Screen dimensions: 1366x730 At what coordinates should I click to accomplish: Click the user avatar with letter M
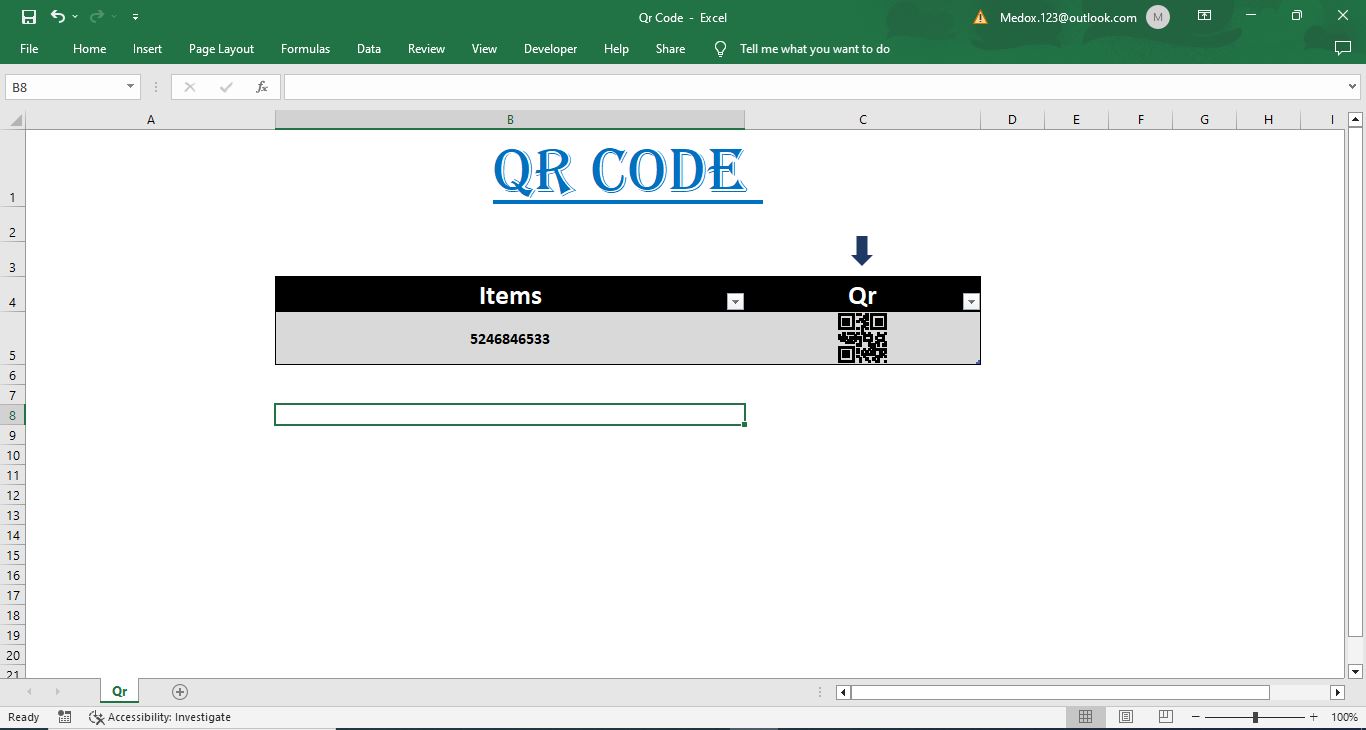point(1158,17)
